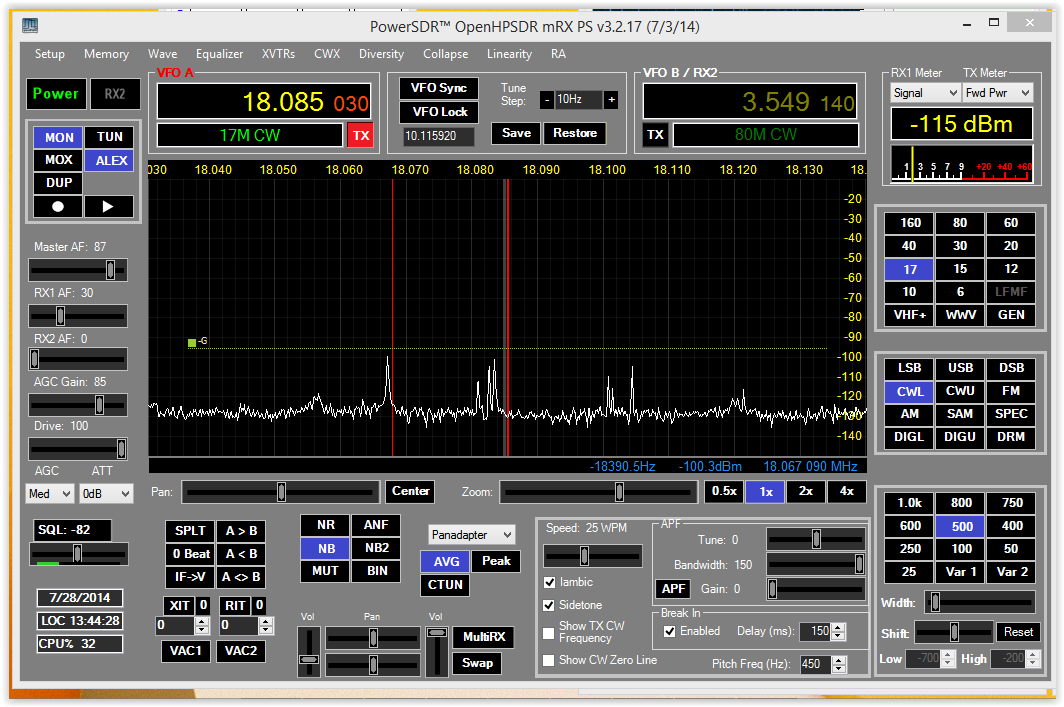Open the AGC Med dropdown
Viewport: 1064px width, 707px height.
(50, 494)
